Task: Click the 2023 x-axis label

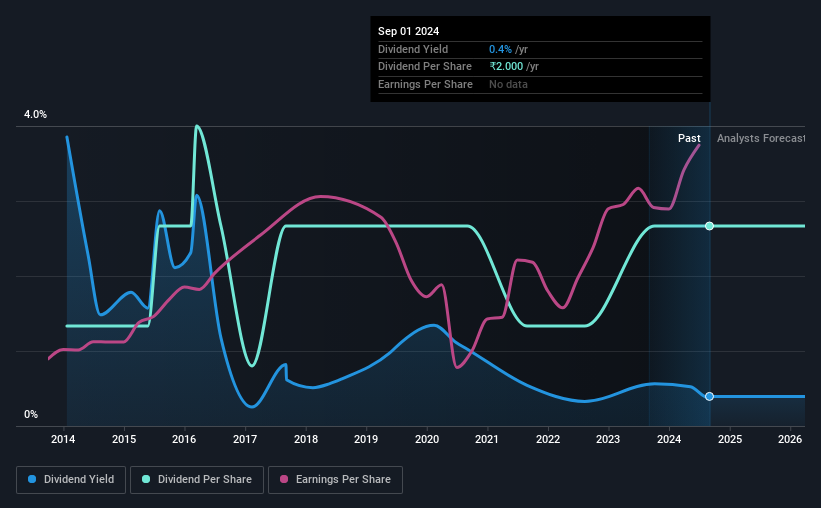Action: 608,439
